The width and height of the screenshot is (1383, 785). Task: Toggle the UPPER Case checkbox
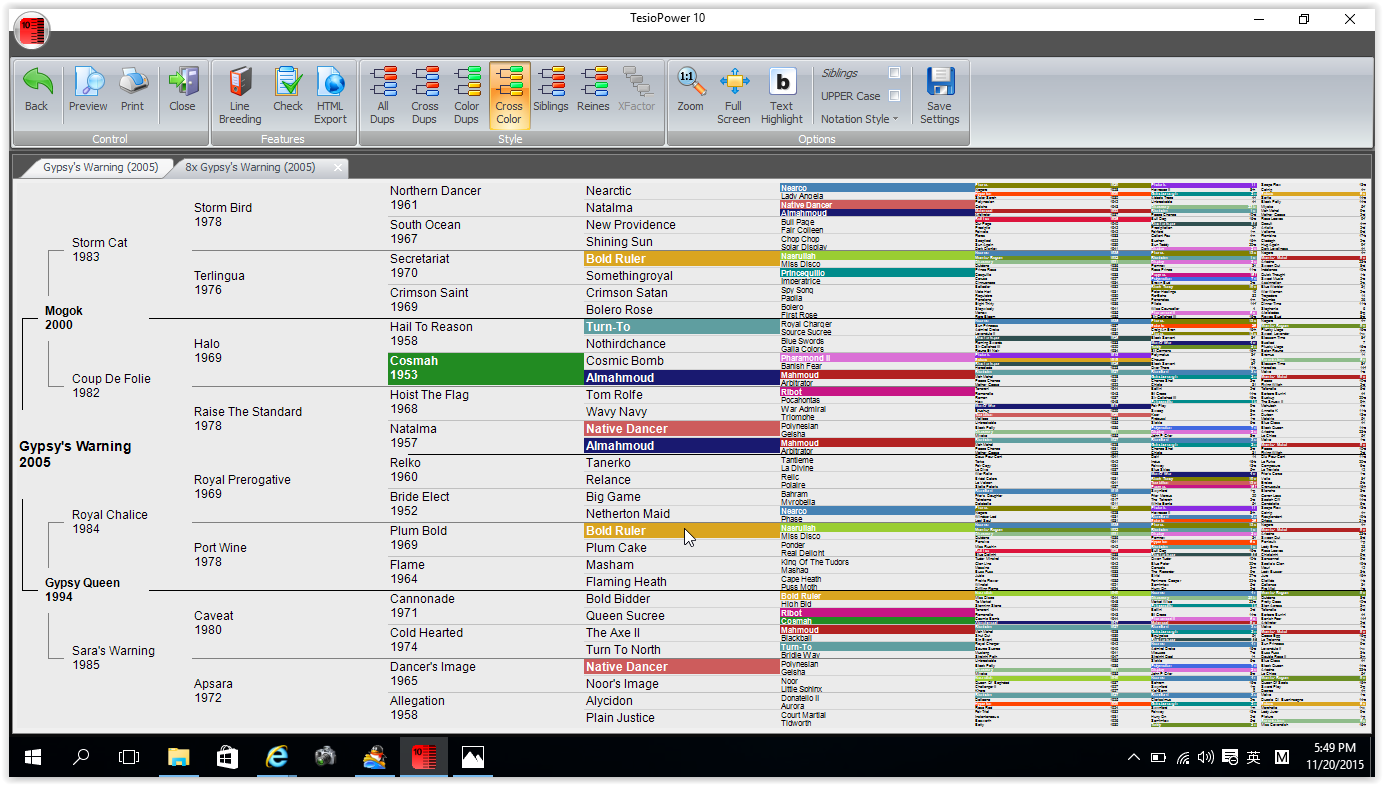[x=894, y=96]
